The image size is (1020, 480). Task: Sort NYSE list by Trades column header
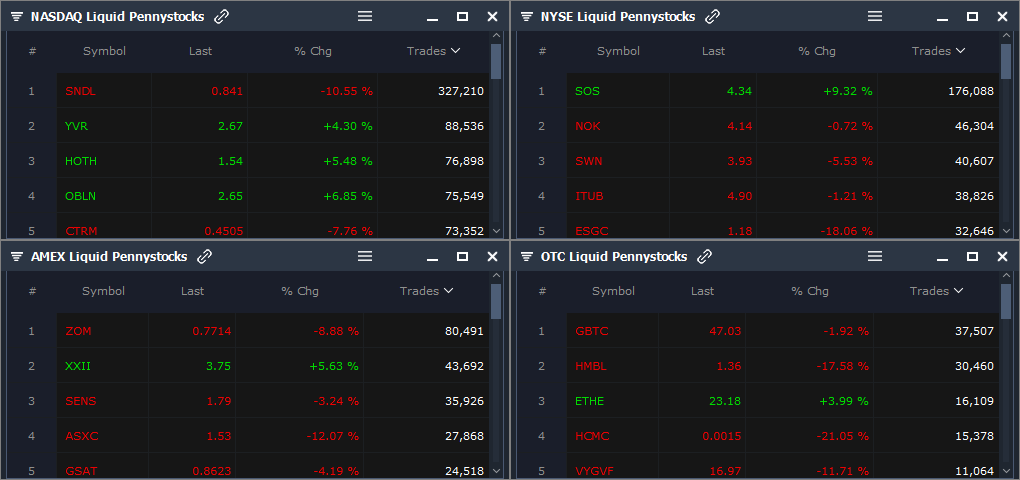pyautogui.click(x=938, y=51)
